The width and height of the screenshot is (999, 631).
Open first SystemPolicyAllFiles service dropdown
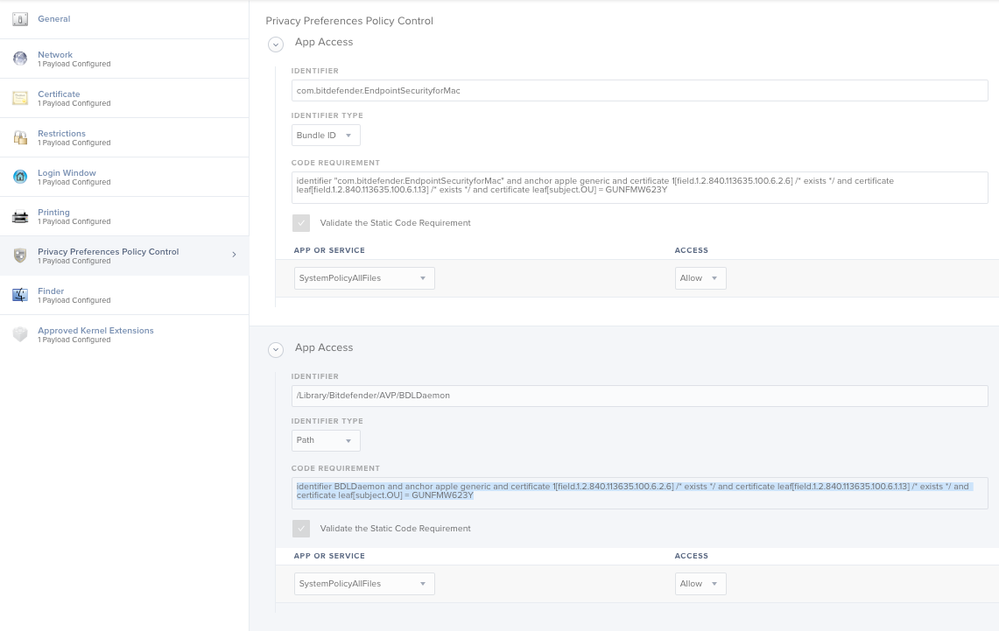364,278
